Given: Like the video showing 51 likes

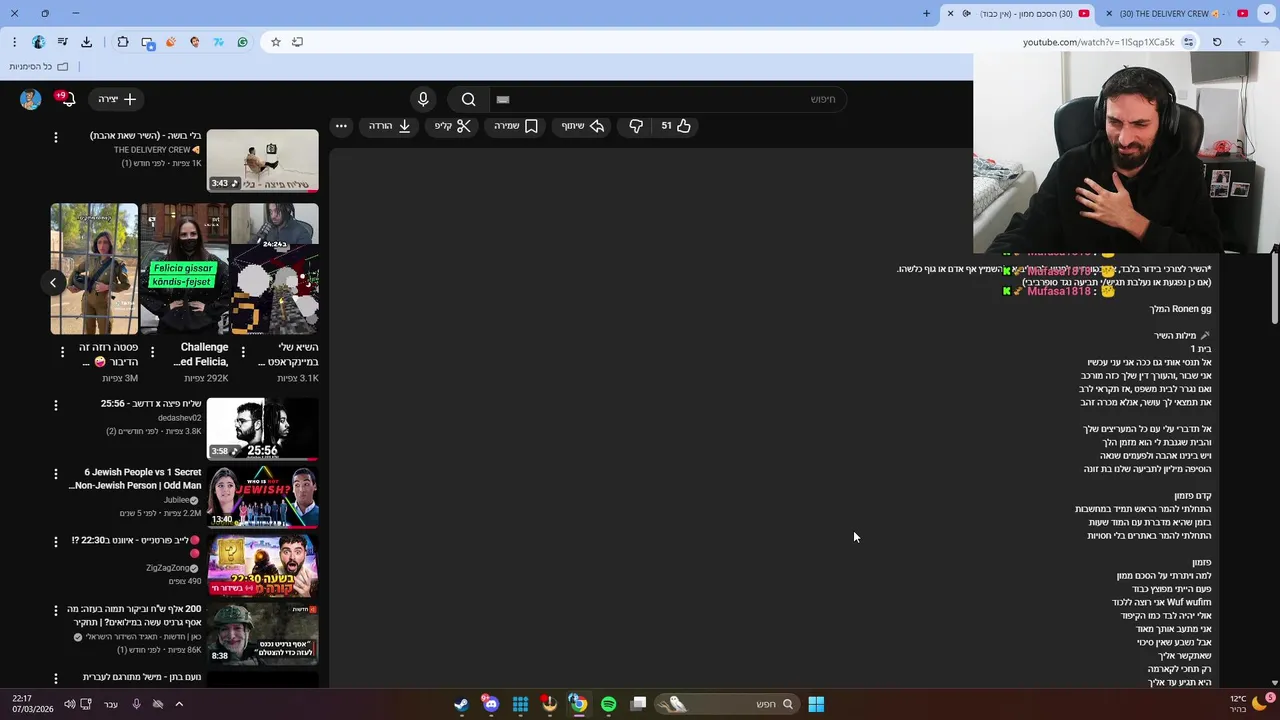Looking at the screenshot, I should [x=677, y=126].
